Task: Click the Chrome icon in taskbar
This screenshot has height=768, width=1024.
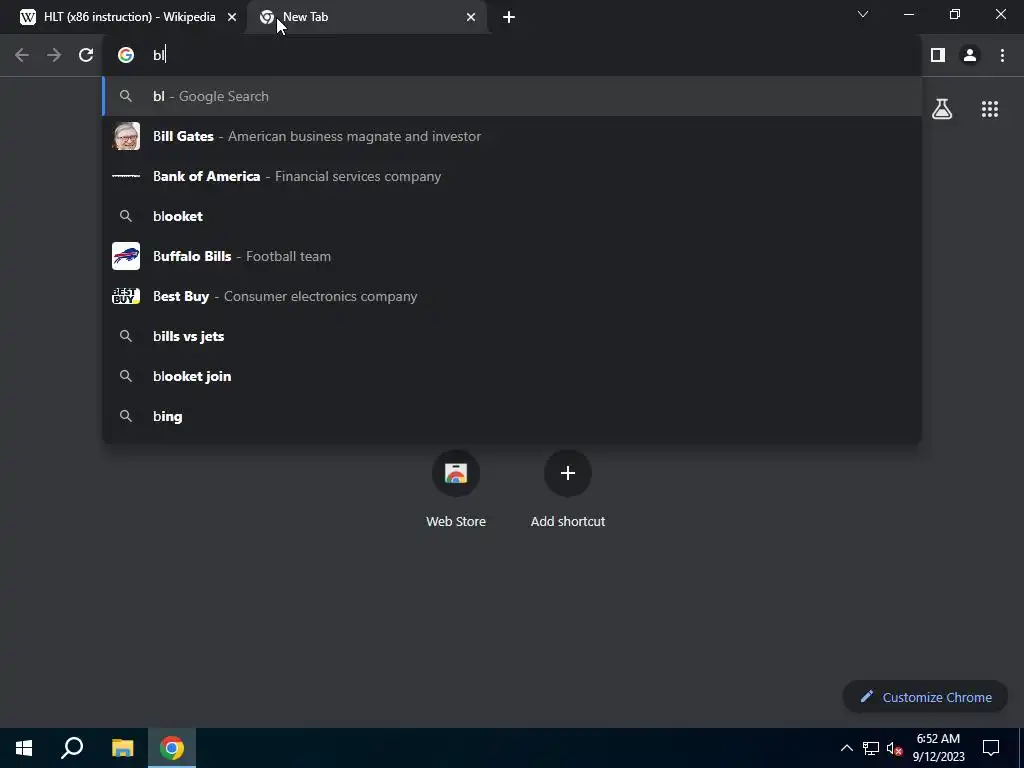Action: 172,748
